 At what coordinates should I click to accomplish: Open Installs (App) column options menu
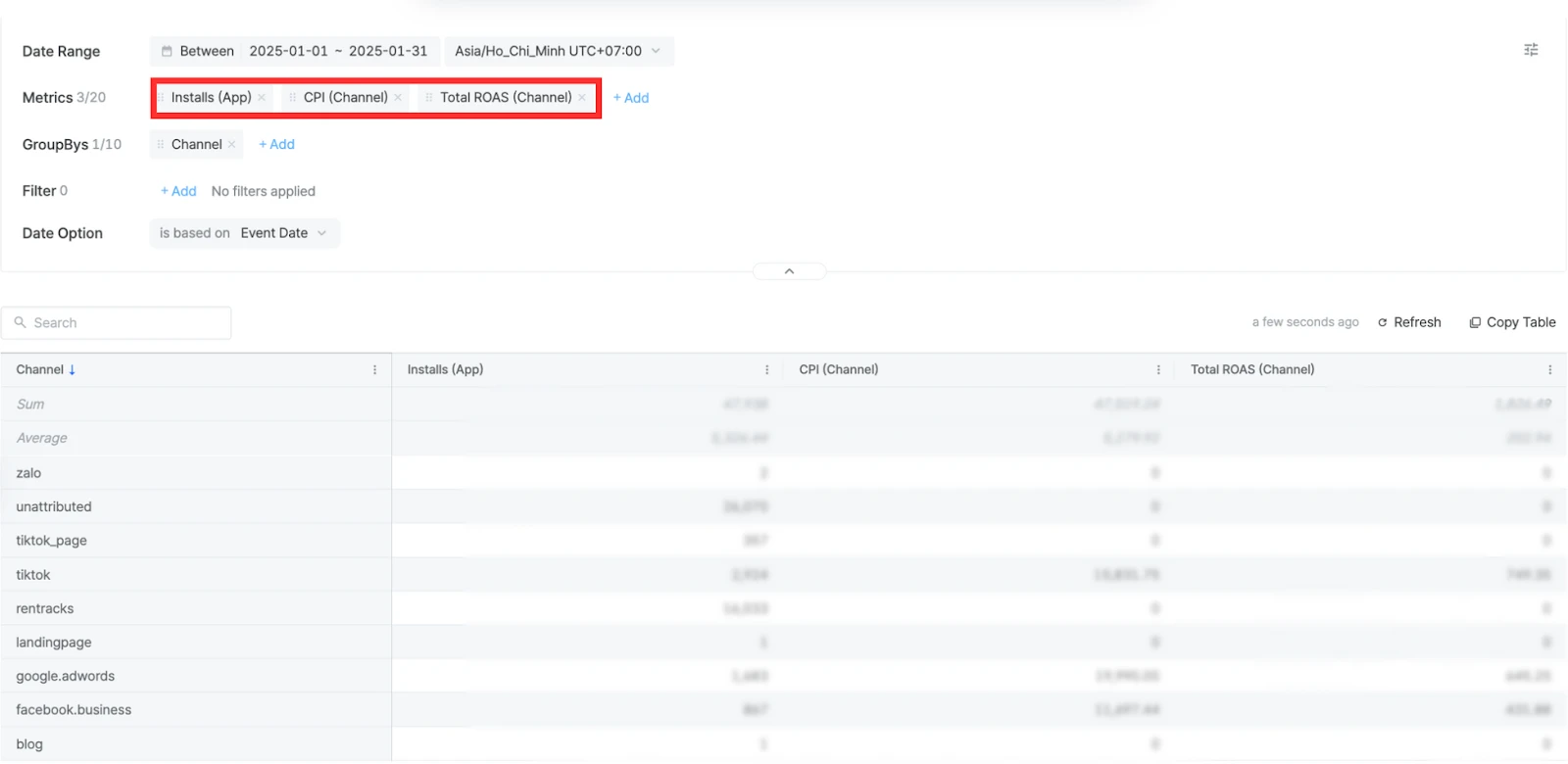tap(766, 370)
